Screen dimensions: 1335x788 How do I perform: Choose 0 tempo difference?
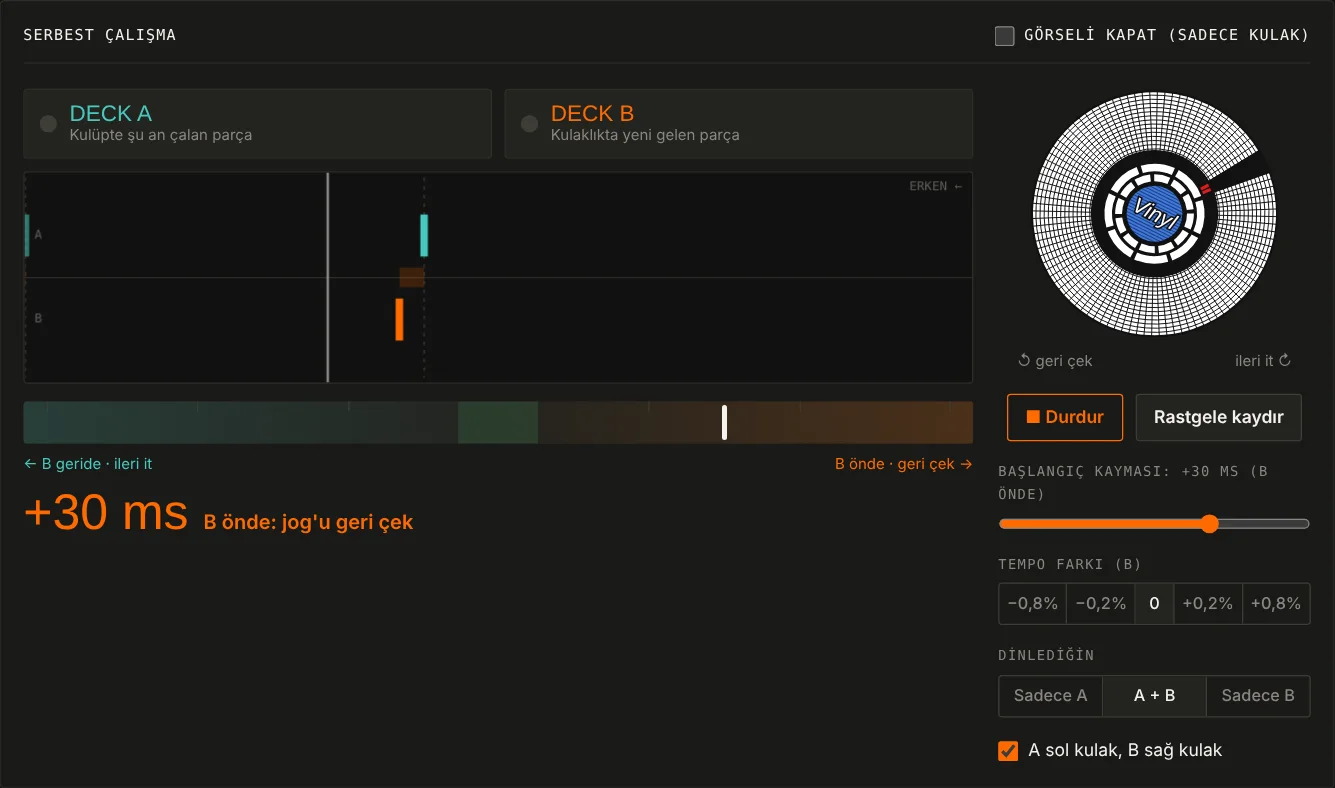tap(1154, 604)
